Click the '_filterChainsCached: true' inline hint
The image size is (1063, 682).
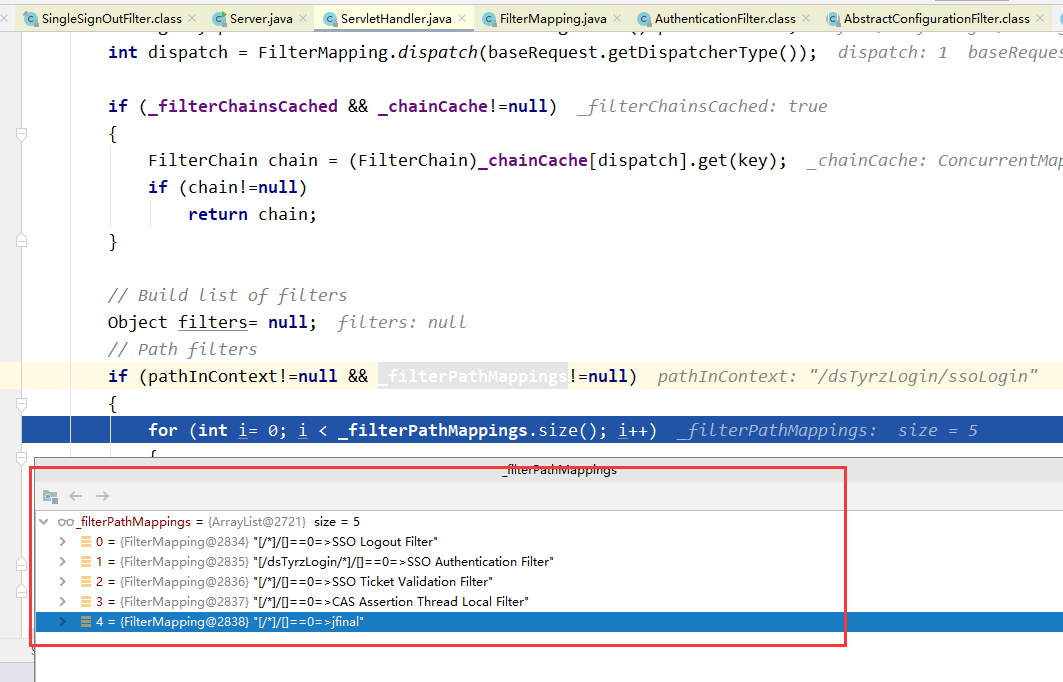coord(702,106)
